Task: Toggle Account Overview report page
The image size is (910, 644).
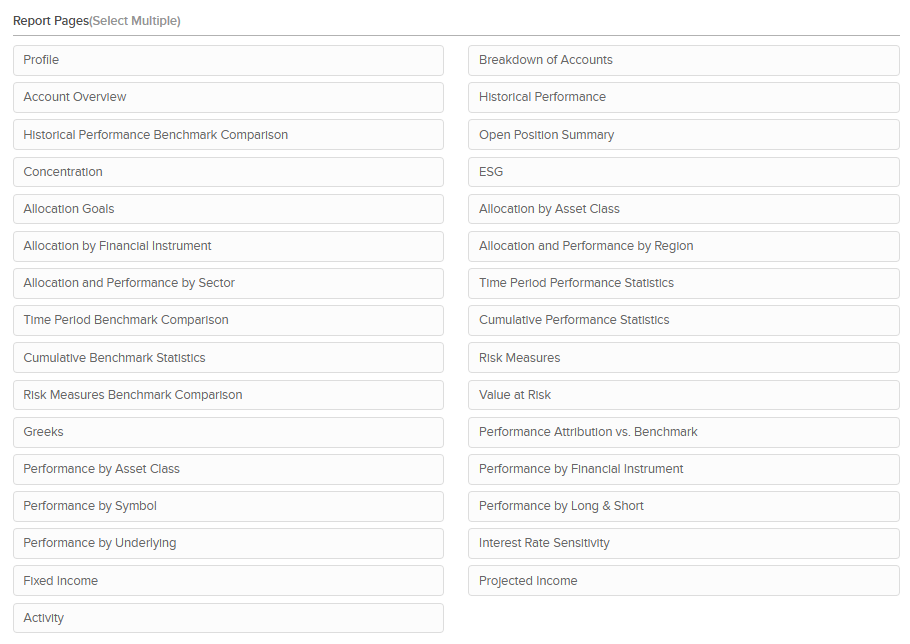Action: [228, 97]
